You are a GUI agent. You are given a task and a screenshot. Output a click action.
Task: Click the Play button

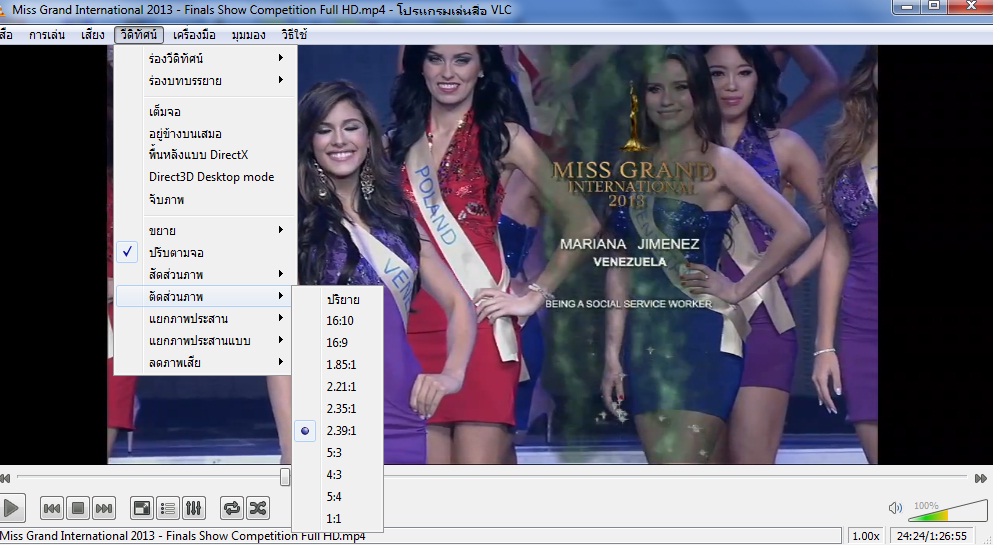point(11,509)
